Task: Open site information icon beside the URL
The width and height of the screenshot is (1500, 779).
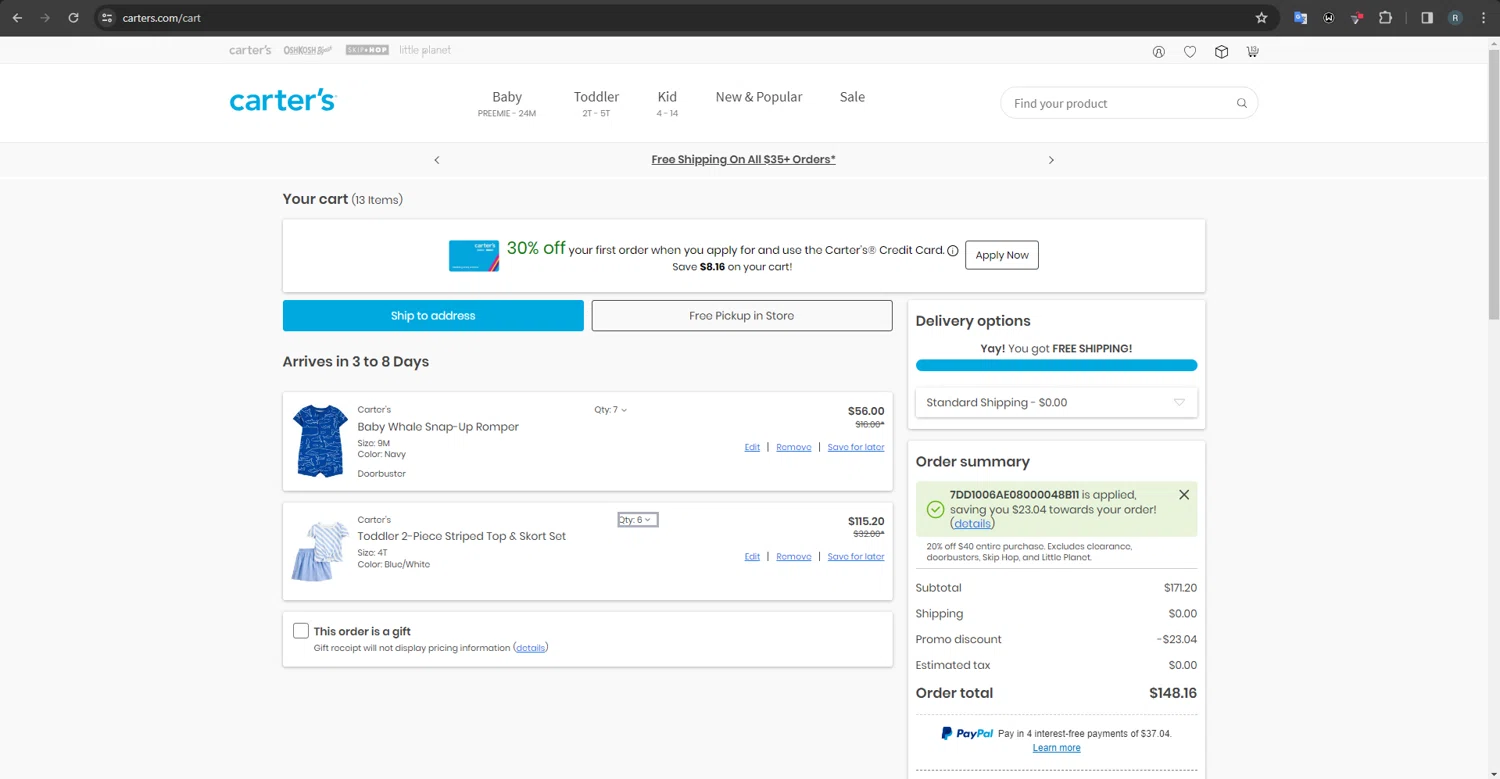Action: 107,18
